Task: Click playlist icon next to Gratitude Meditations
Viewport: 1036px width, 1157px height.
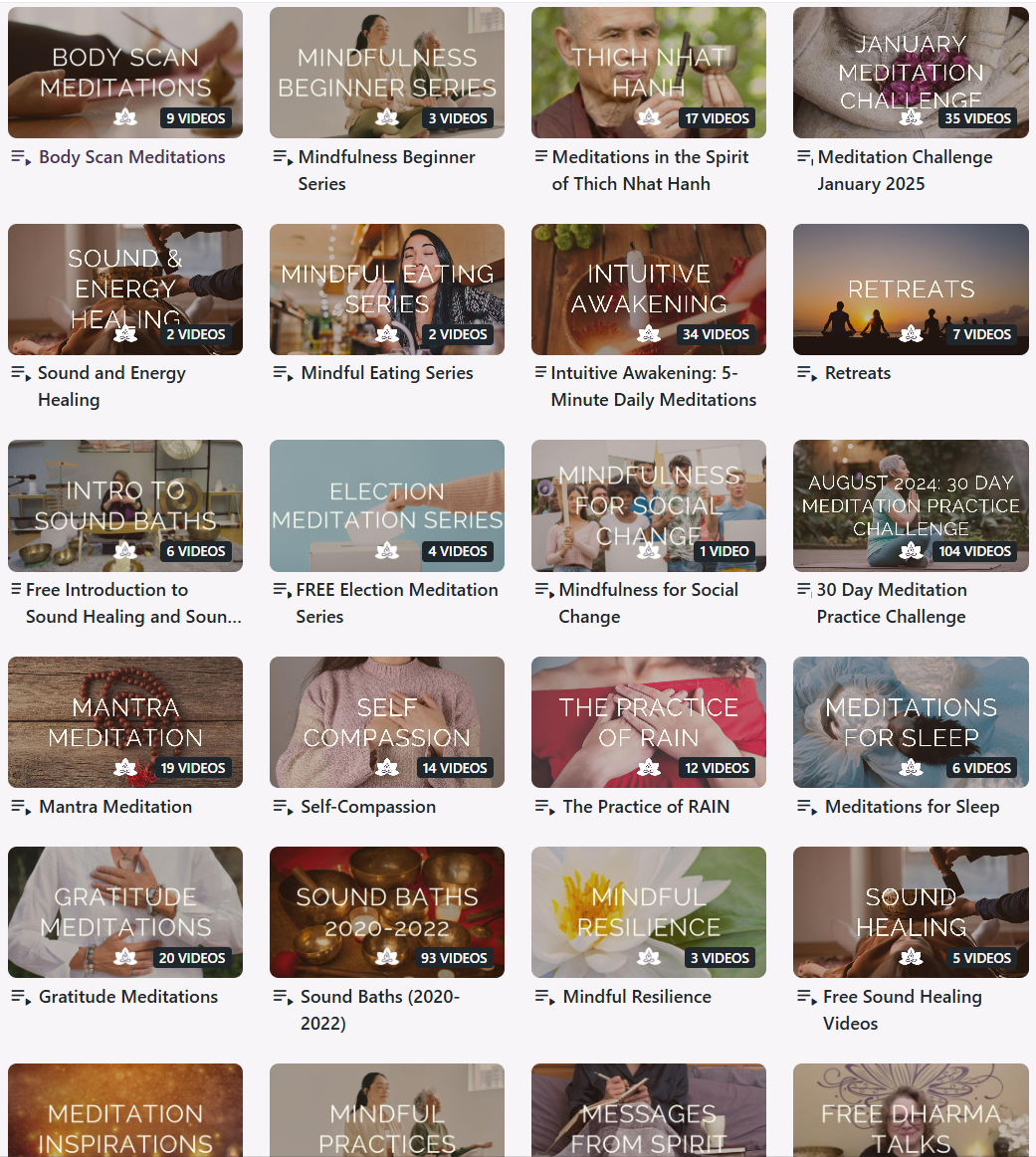Action: coord(21,997)
